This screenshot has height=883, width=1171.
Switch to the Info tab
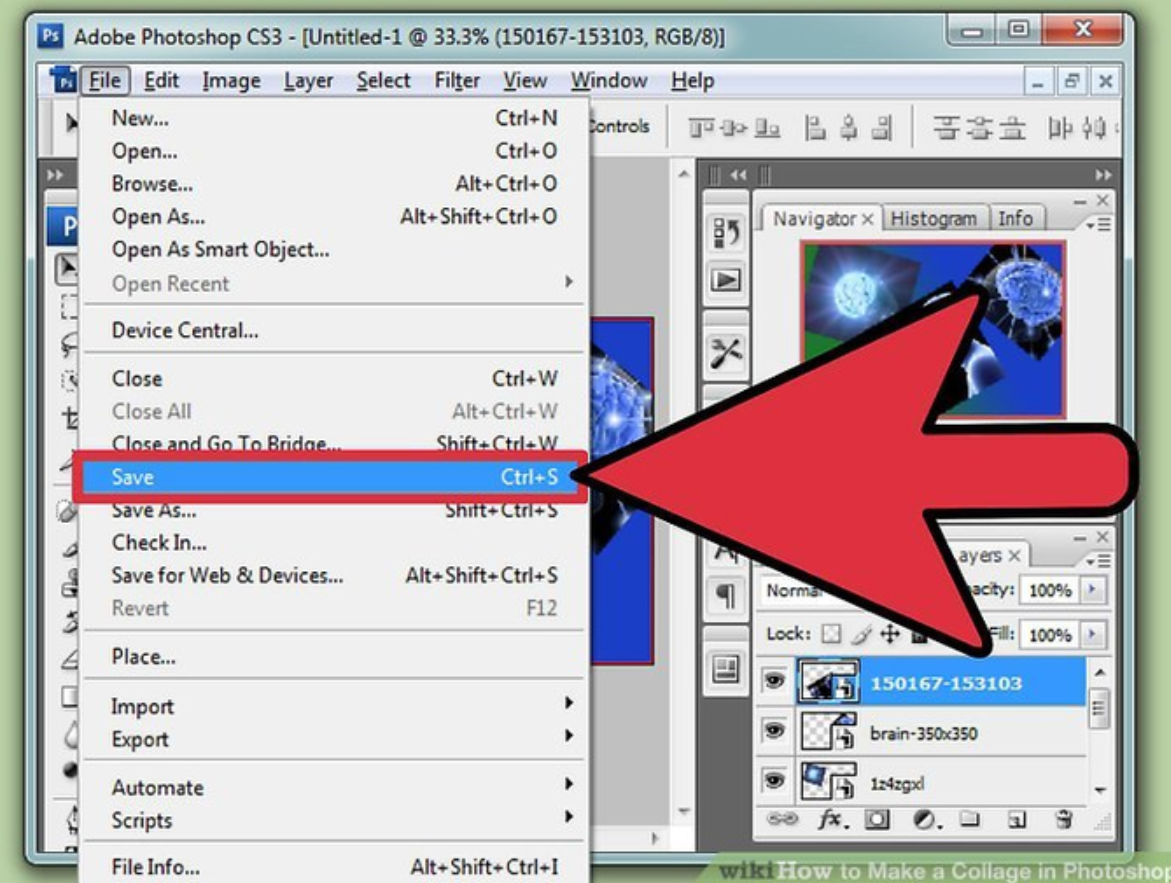click(1015, 219)
